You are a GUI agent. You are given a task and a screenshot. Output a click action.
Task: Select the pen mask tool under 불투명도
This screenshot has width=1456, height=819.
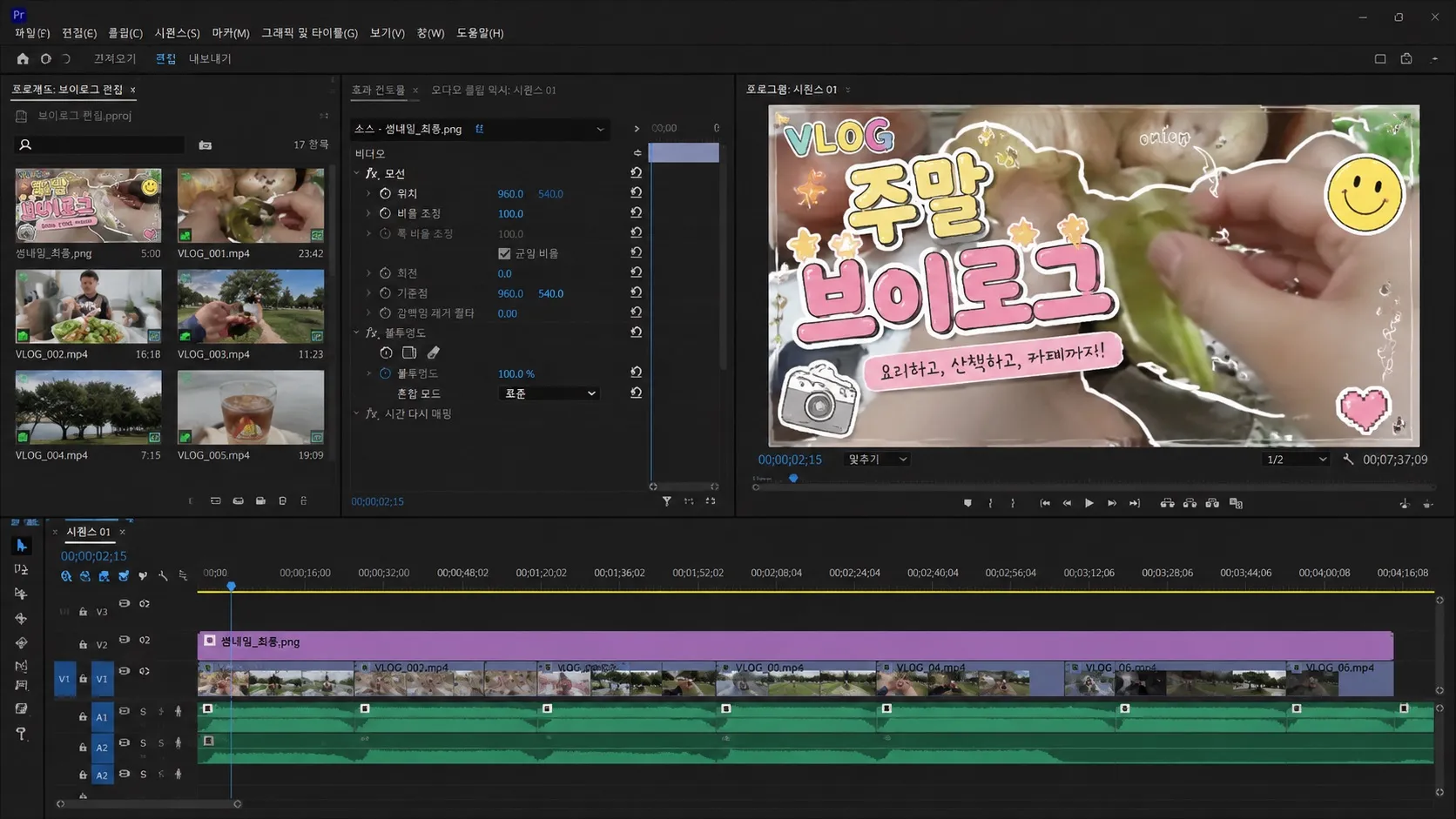tap(434, 352)
